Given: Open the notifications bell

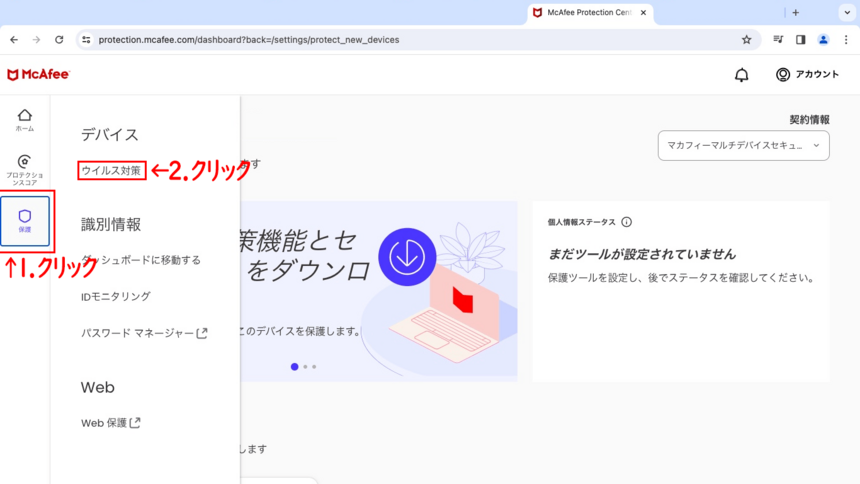Looking at the screenshot, I should [742, 75].
